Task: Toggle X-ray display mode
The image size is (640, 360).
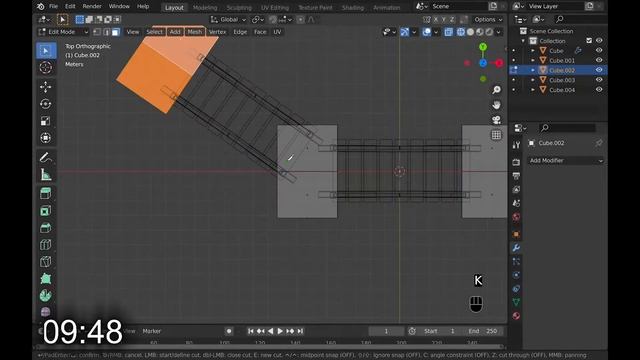Action: [x=448, y=32]
